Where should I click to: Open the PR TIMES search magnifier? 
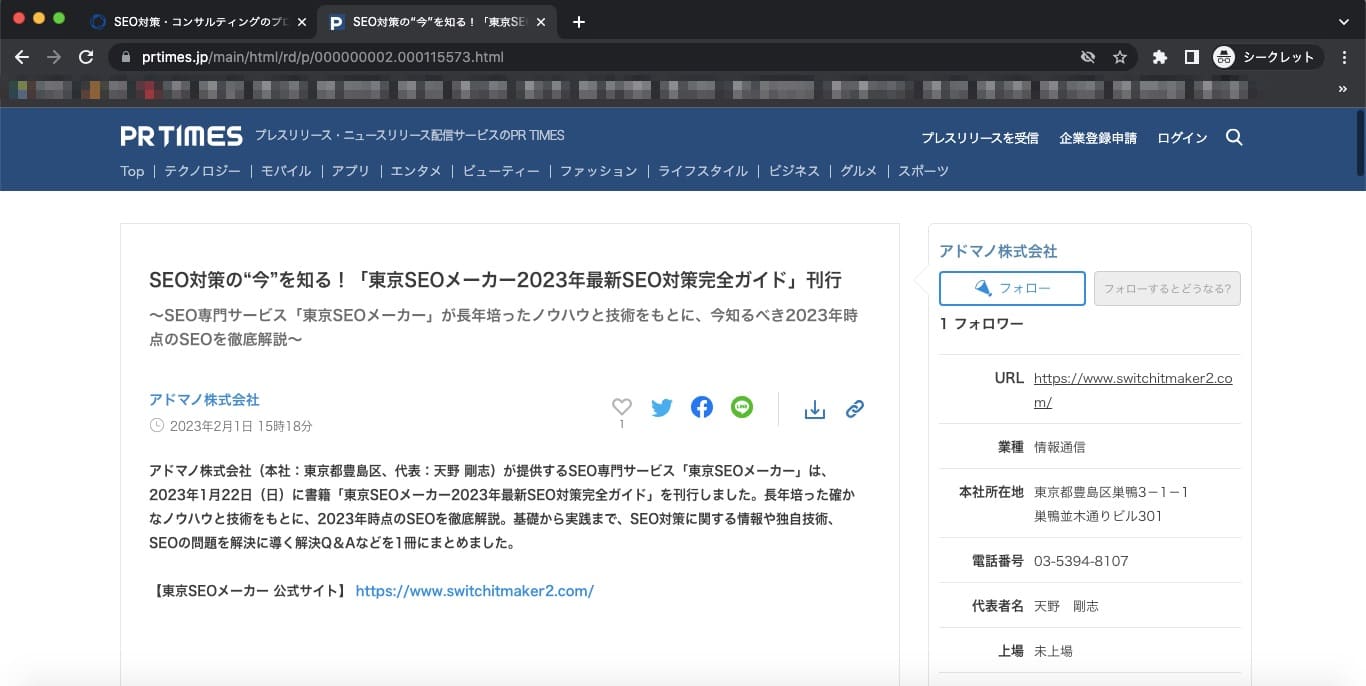[x=1234, y=137]
